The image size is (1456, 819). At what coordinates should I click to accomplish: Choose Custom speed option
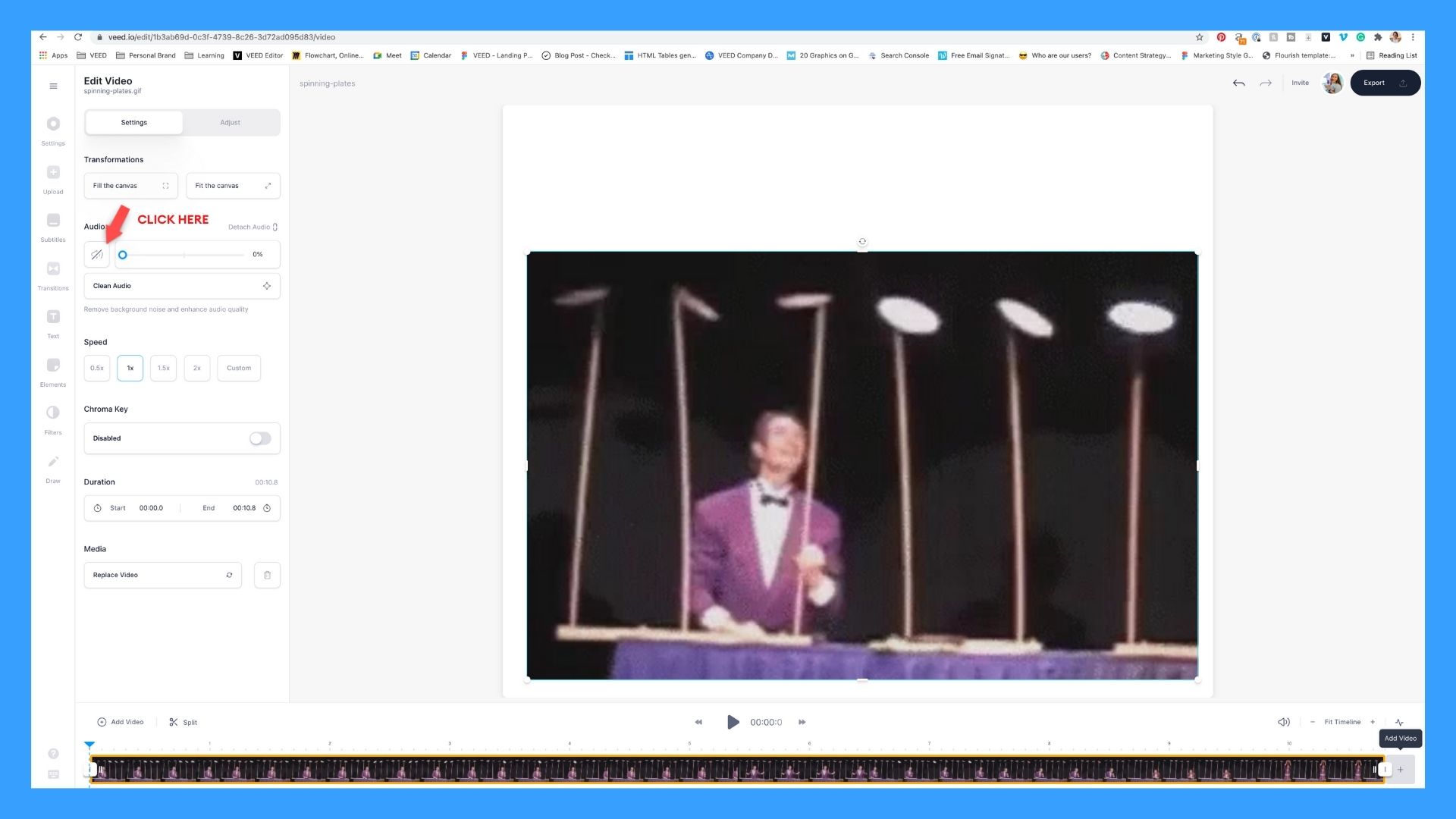(239, 368)
